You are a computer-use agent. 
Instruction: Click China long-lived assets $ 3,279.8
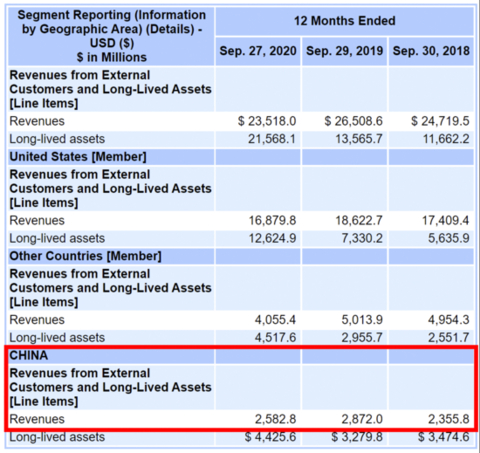tap(357, 437)
